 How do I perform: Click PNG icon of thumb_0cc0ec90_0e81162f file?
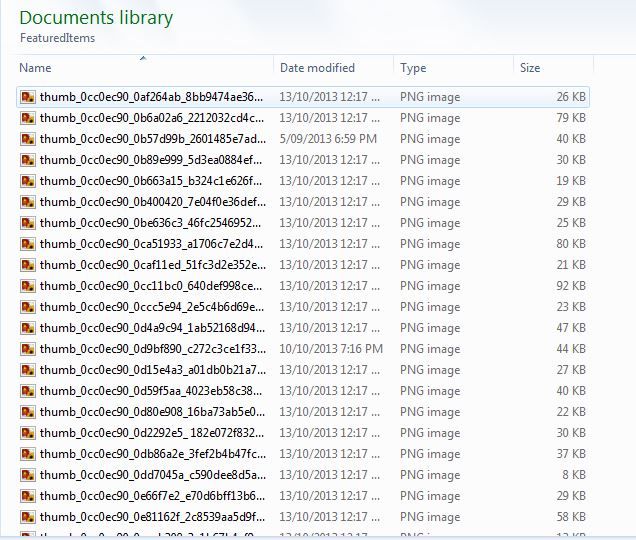click(28, 517)
